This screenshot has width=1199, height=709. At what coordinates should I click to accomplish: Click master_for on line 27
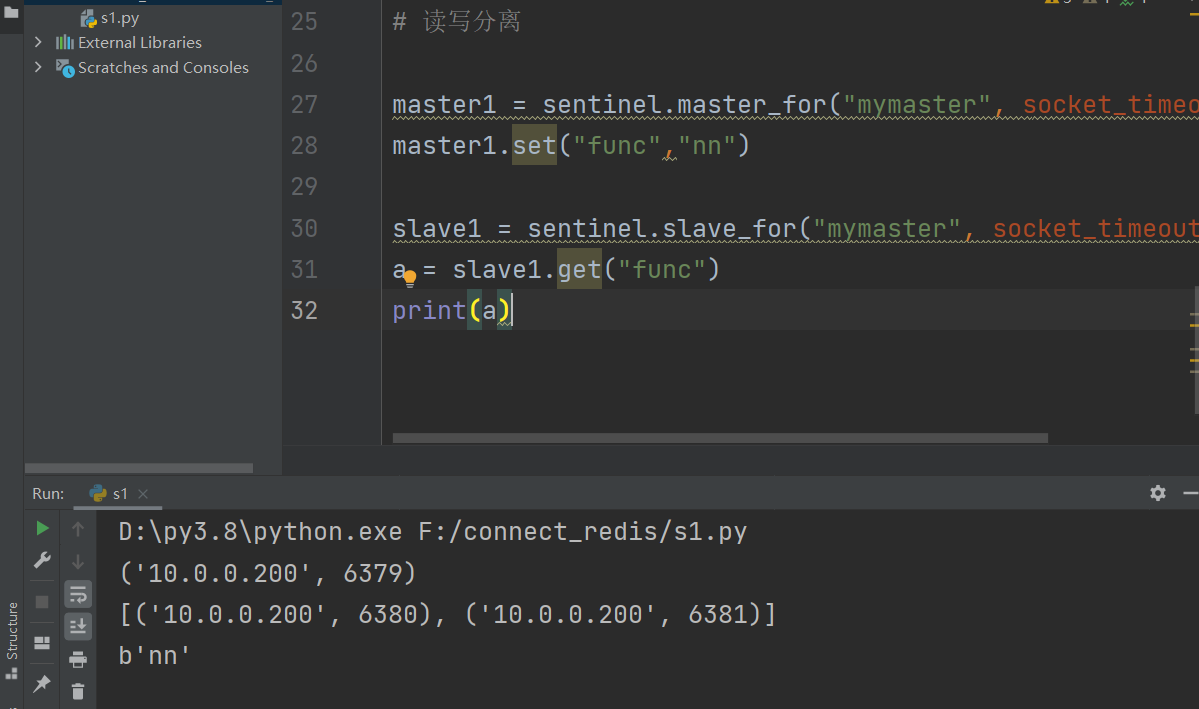(x=752, y=104)
